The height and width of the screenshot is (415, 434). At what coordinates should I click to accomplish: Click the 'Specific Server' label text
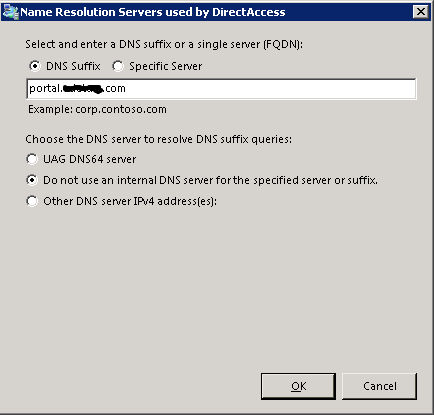166,66
